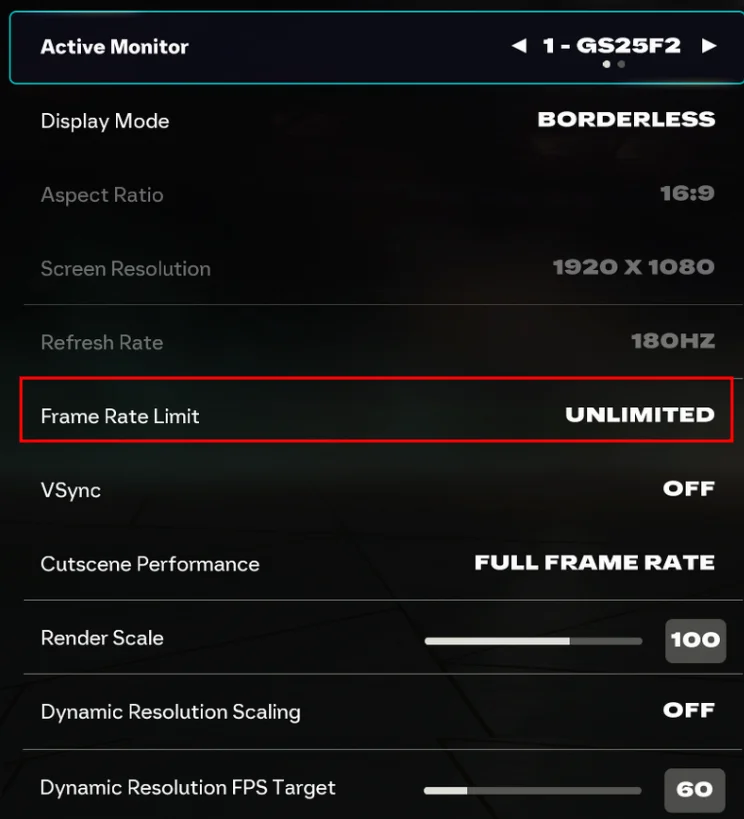Change Frame Rate Limit UNLIMITED value

[639, 415]
